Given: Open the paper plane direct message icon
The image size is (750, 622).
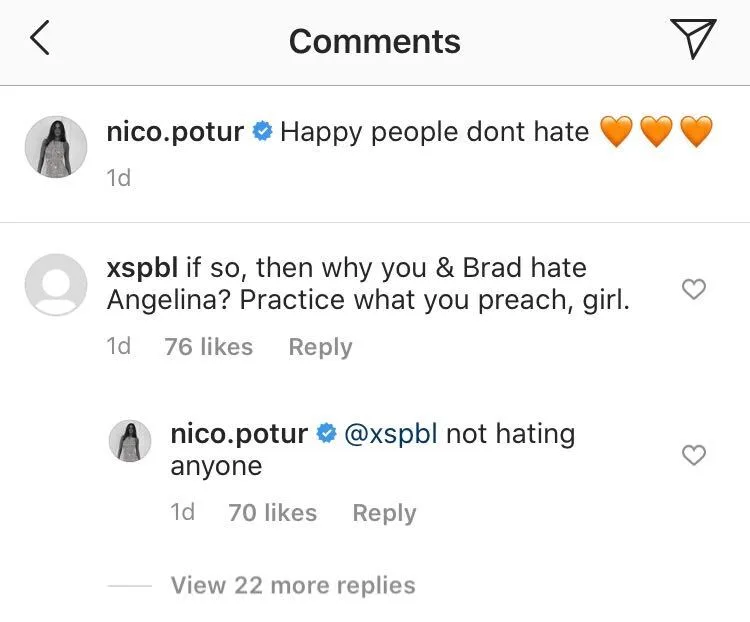Looking at the screenshot, I should 693,39.
